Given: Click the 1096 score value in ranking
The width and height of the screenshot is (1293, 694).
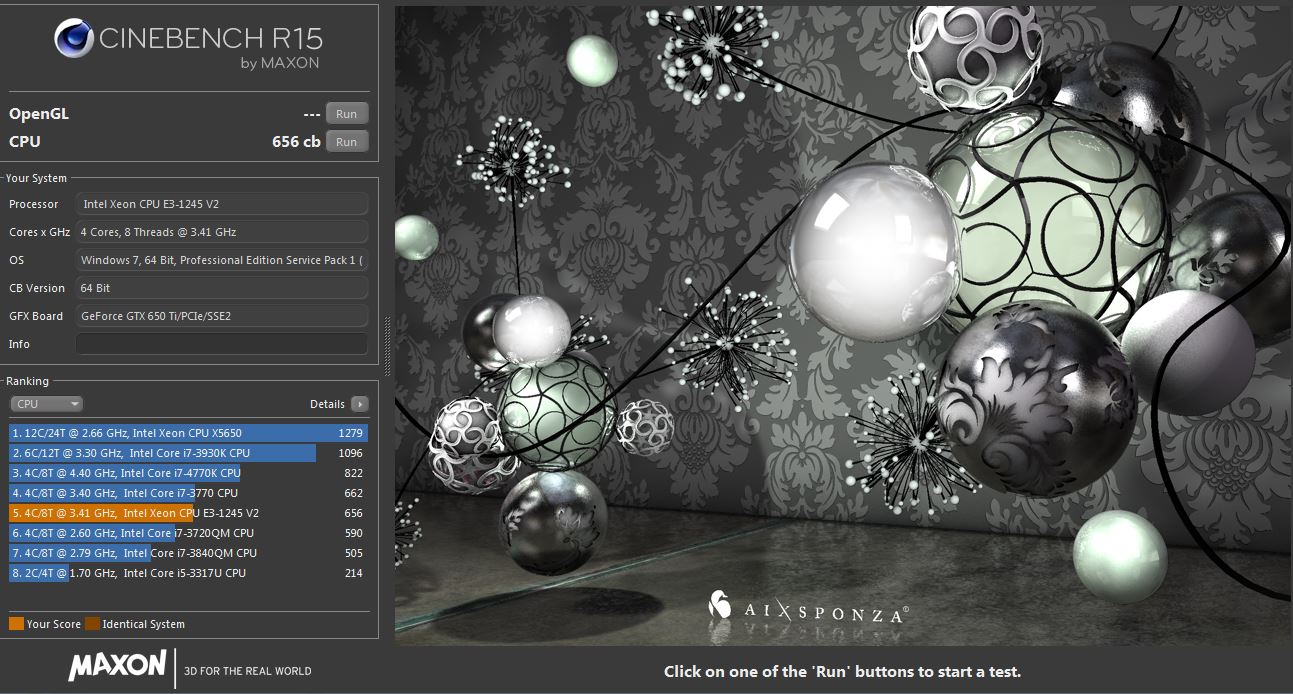Looking at the screenshot, I should pyautogui.click(x=351, y=453).
